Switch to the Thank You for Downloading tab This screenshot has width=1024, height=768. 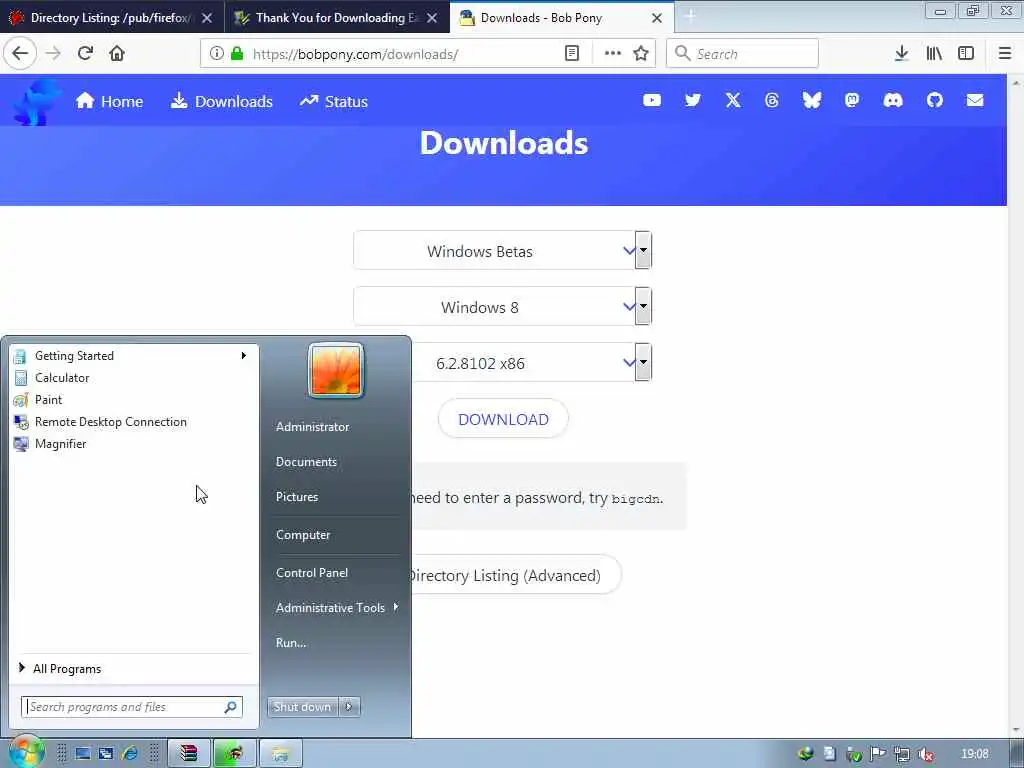click(x=336, y=18)
